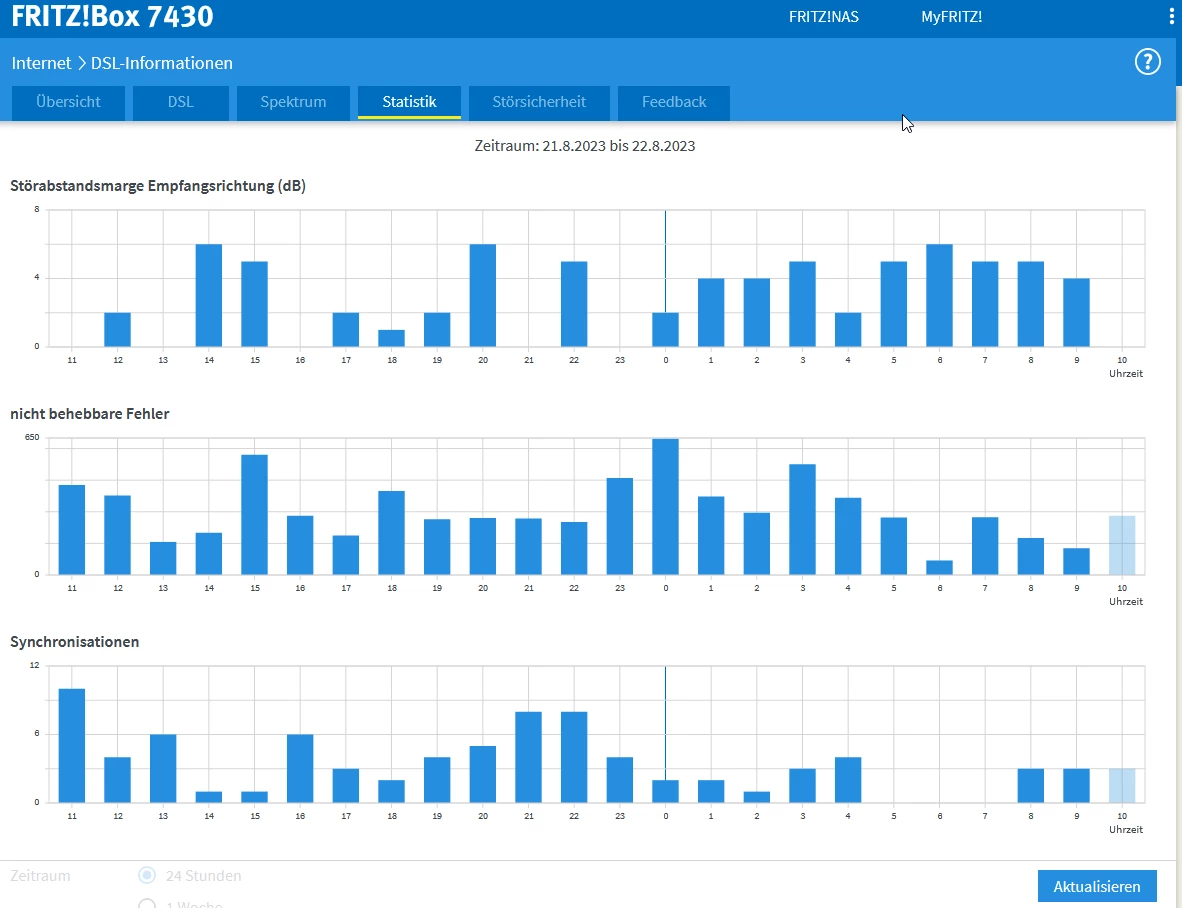Open the FRITZ!NAS link
This screenshot has width=1182, height=908.
pos(823,17)
